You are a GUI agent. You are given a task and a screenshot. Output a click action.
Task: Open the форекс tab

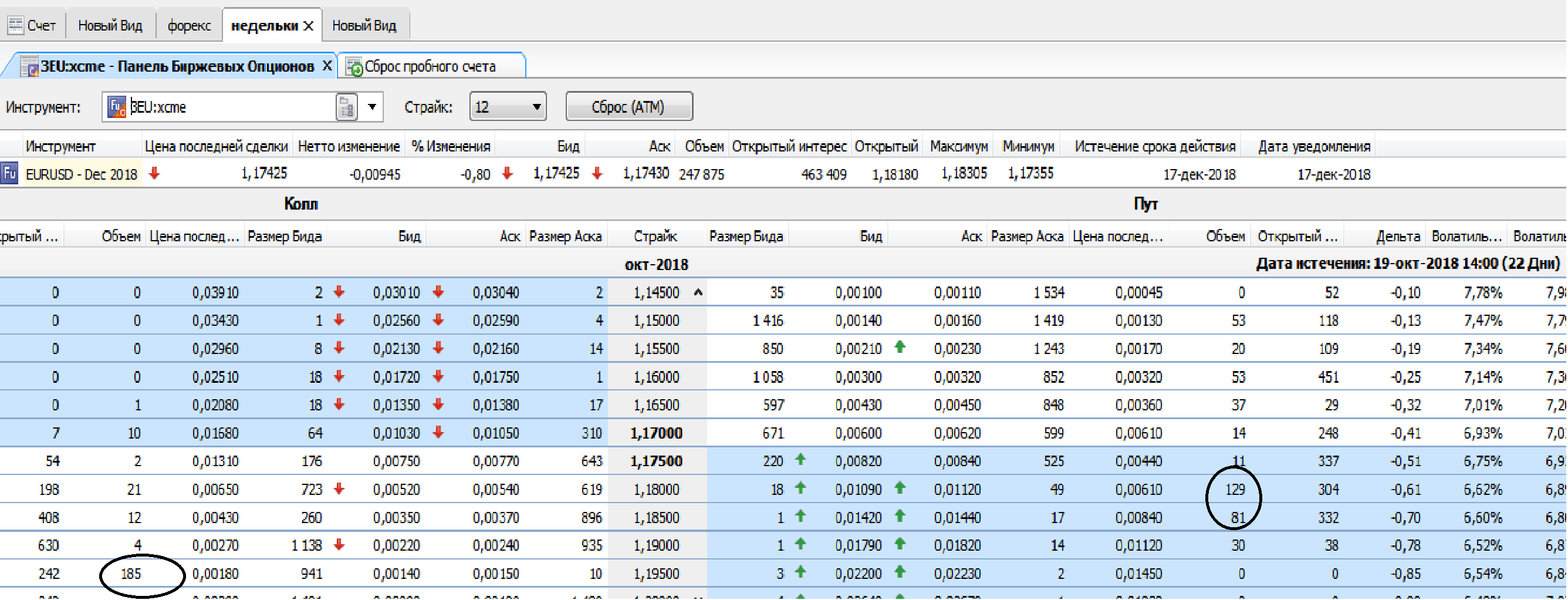pyautogui.click(x=189, y=25)
